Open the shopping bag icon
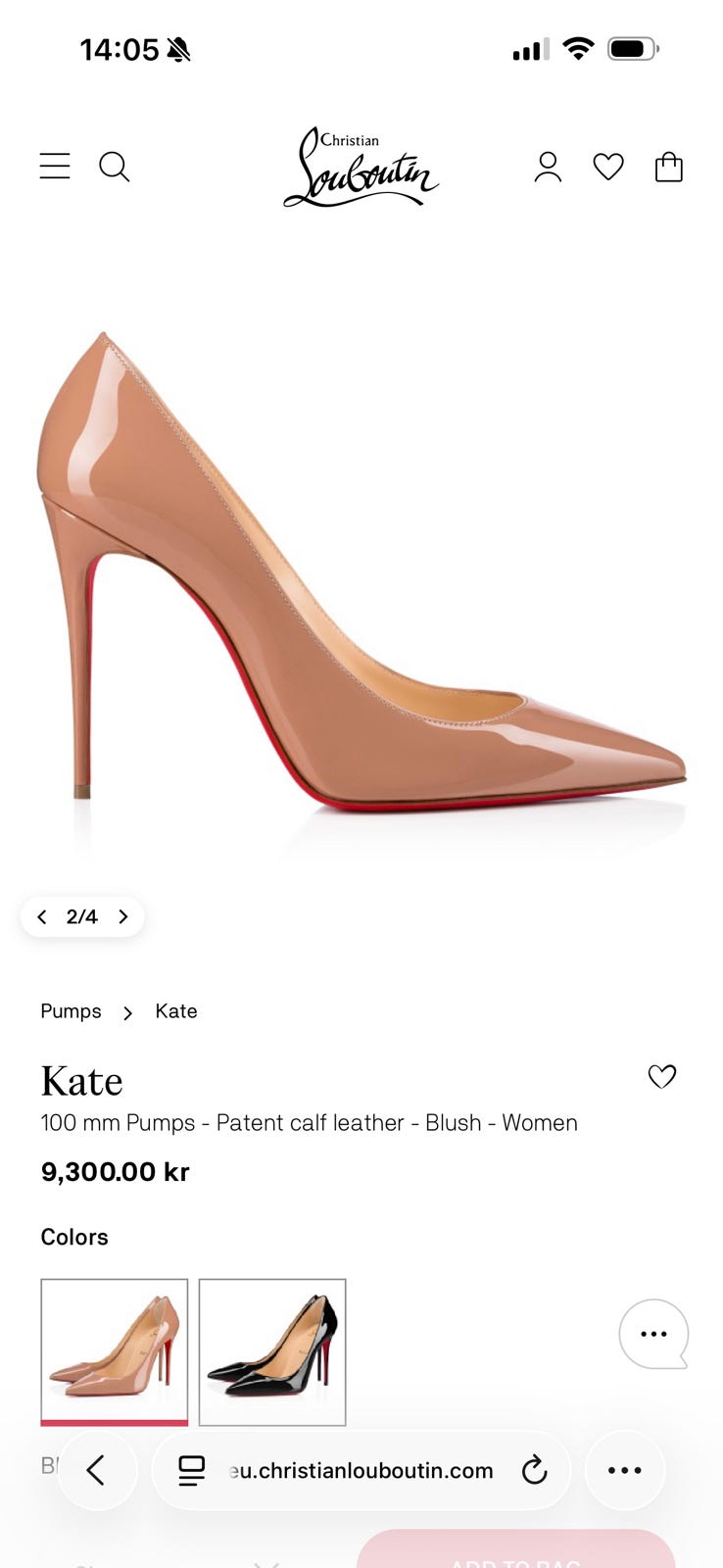723x1568 pixels. (x=669, y=167)
